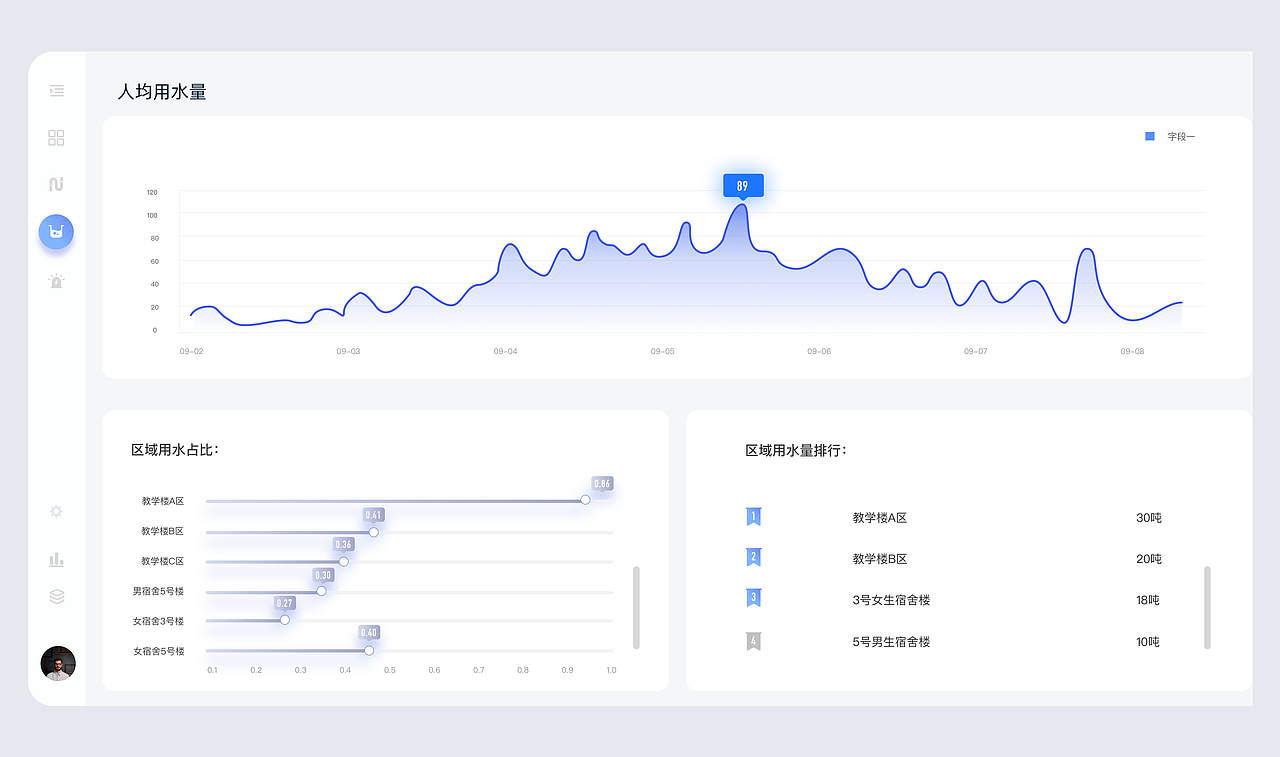Image resolution: width=1280 pixels, height=757 pixels.
Task: Click the user avatar photo
Action: tap(58, 663)
